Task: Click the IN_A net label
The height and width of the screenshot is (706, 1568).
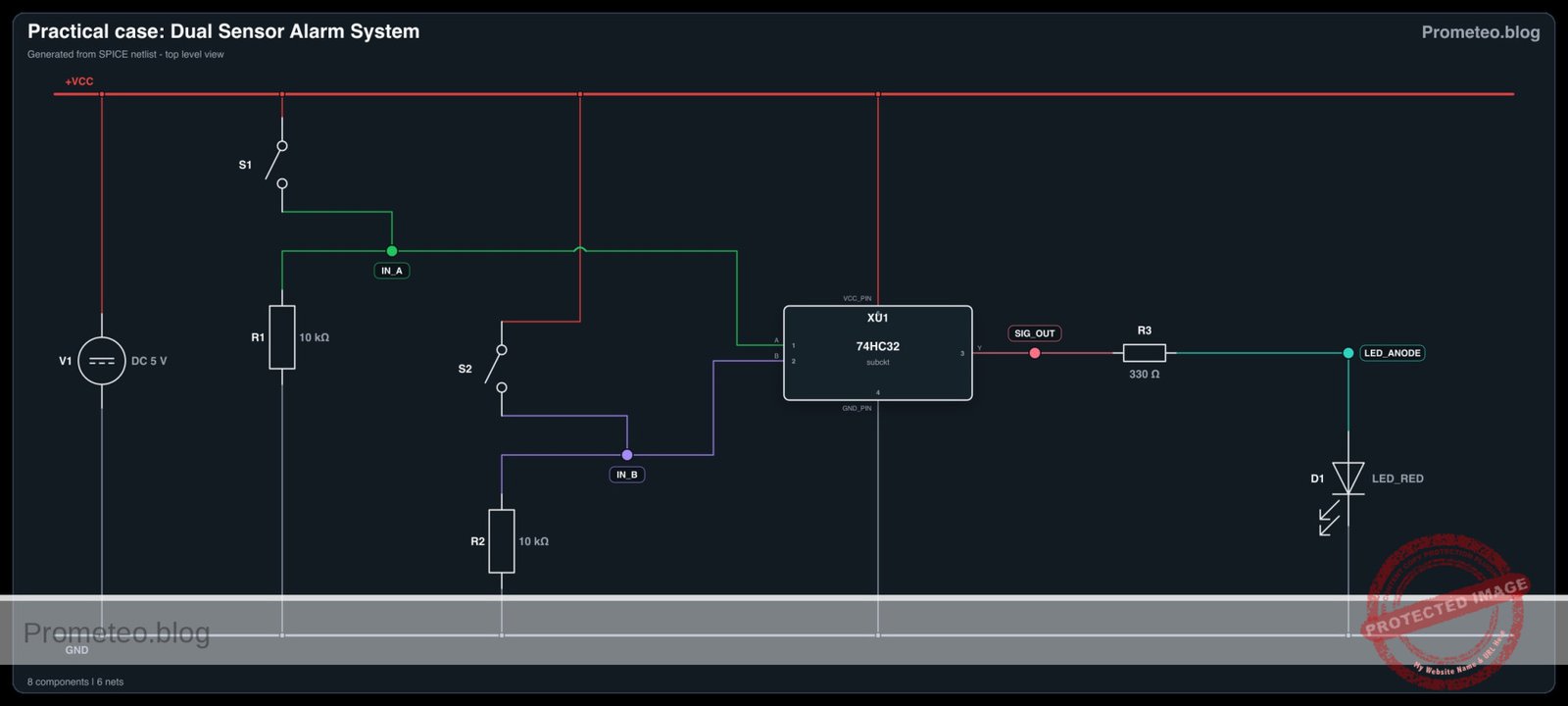Action: (x=392, y=271)
